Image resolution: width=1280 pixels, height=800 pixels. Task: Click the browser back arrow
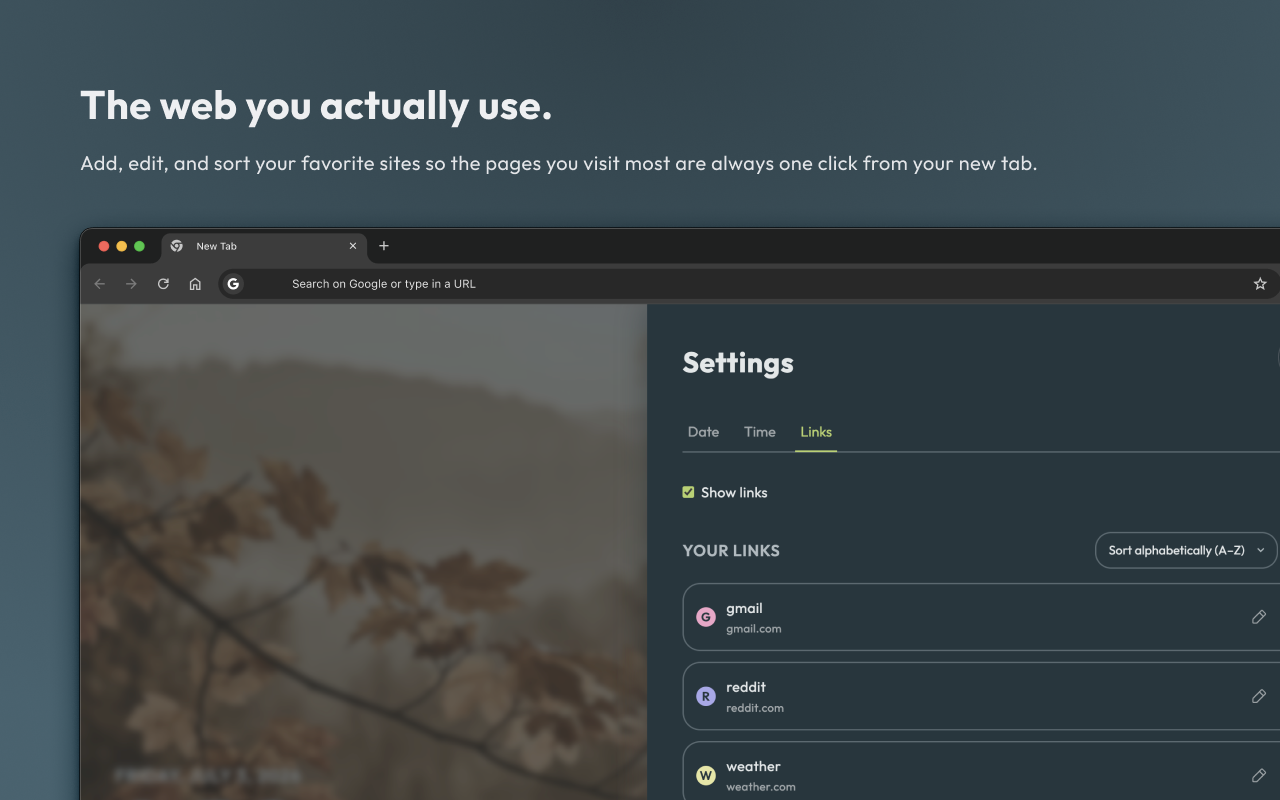click(x=100, y=284)
